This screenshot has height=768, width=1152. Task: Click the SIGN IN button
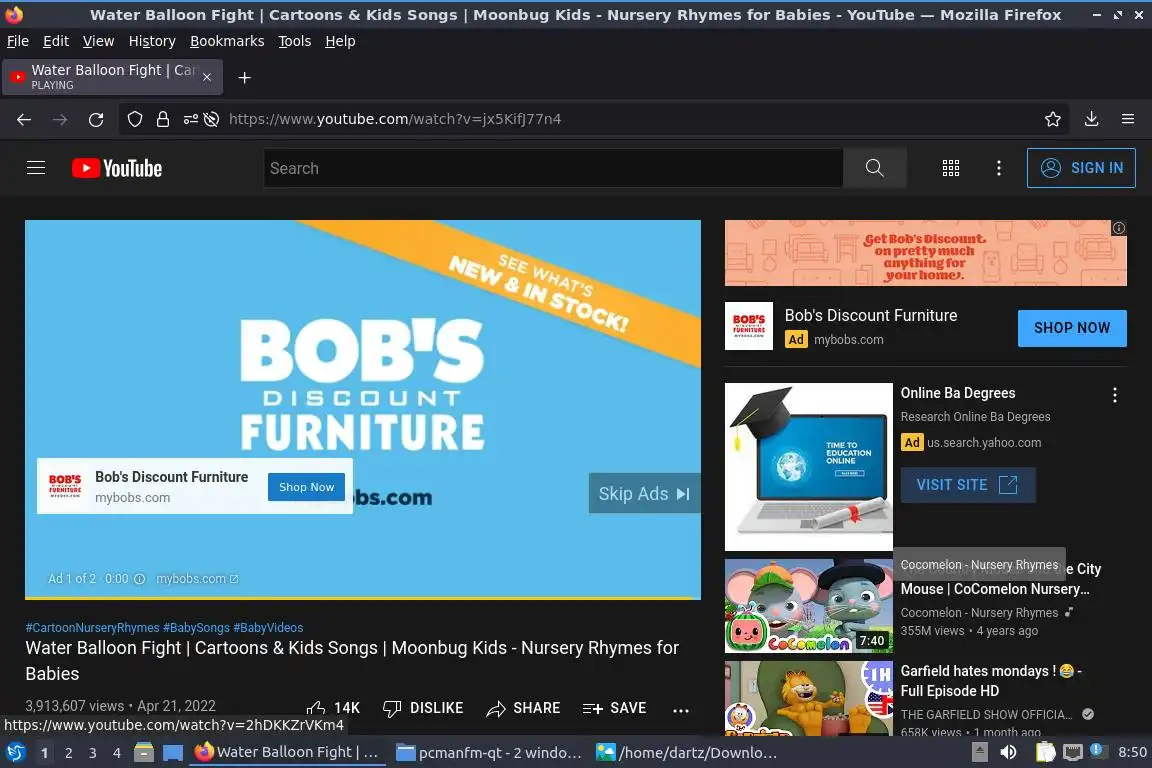click(x=1081, y=168)
